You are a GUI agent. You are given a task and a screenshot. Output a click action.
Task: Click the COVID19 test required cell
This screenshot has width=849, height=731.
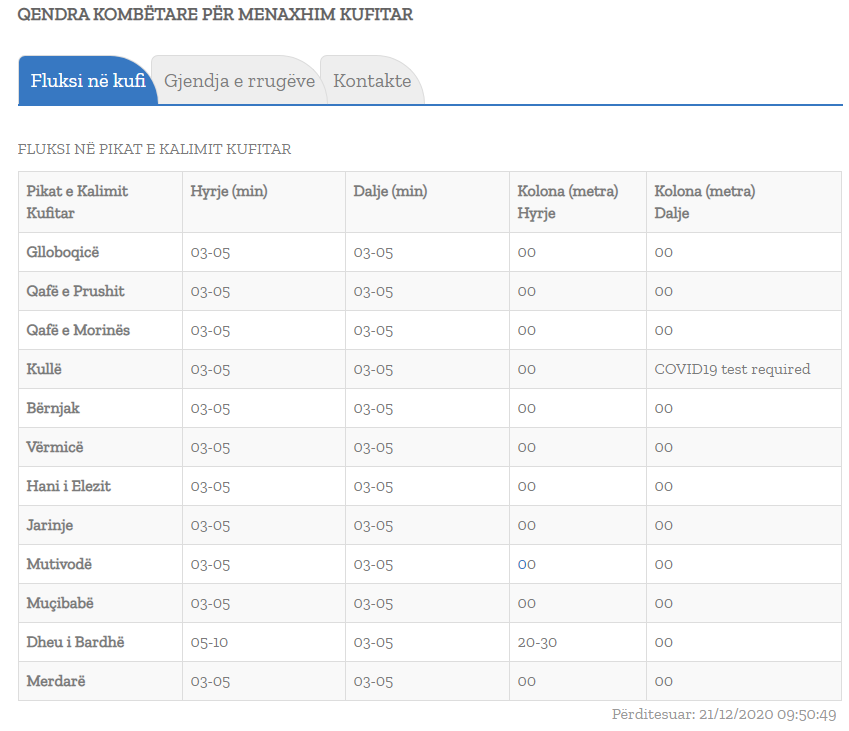pos(732,369)
